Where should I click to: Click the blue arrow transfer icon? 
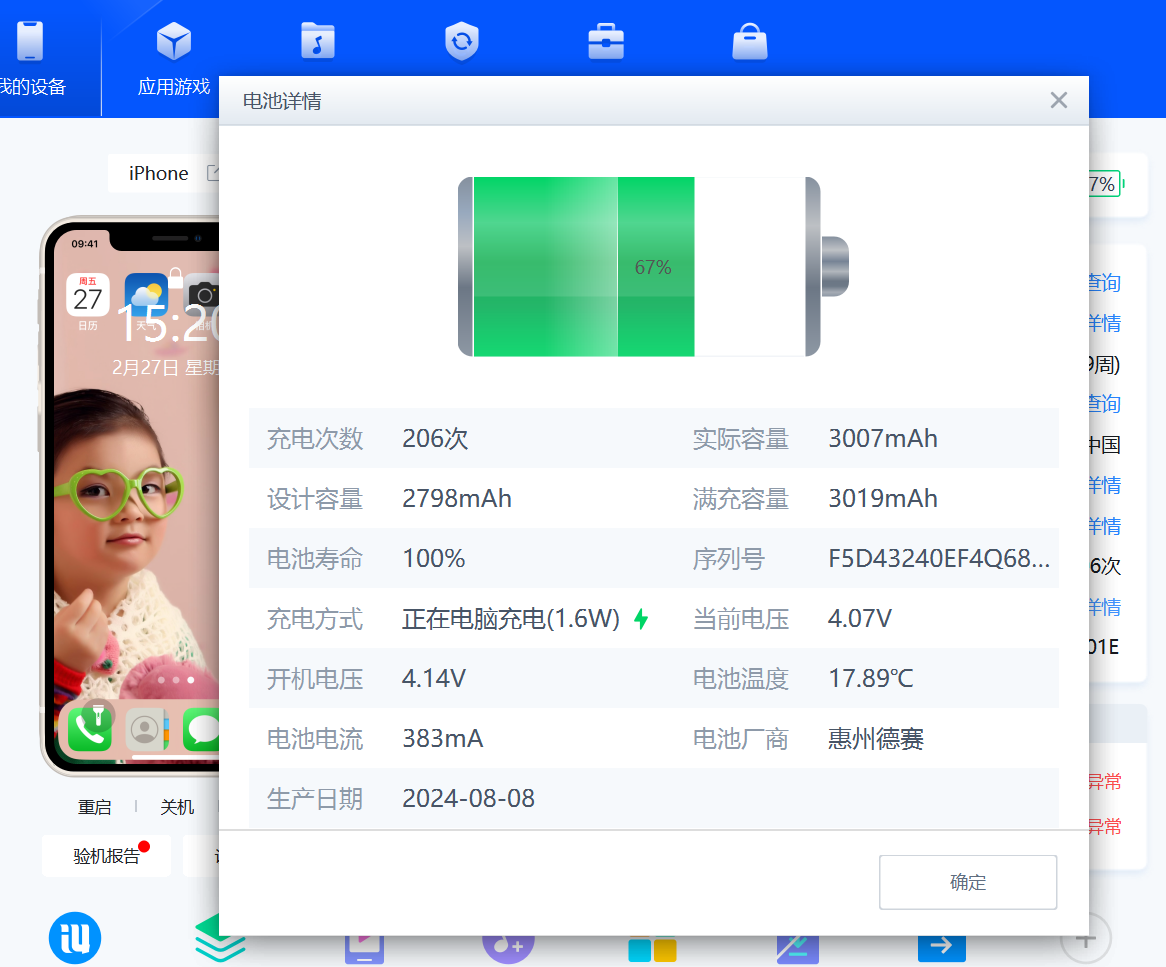[941, 945]
